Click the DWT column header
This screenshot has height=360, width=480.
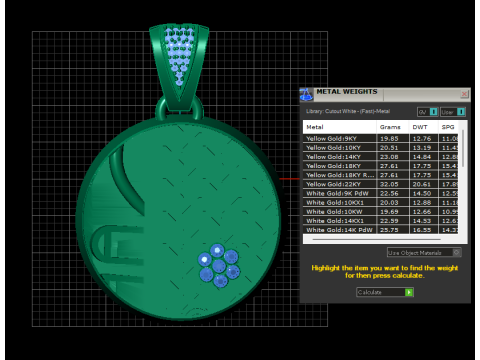click(423, 127)
